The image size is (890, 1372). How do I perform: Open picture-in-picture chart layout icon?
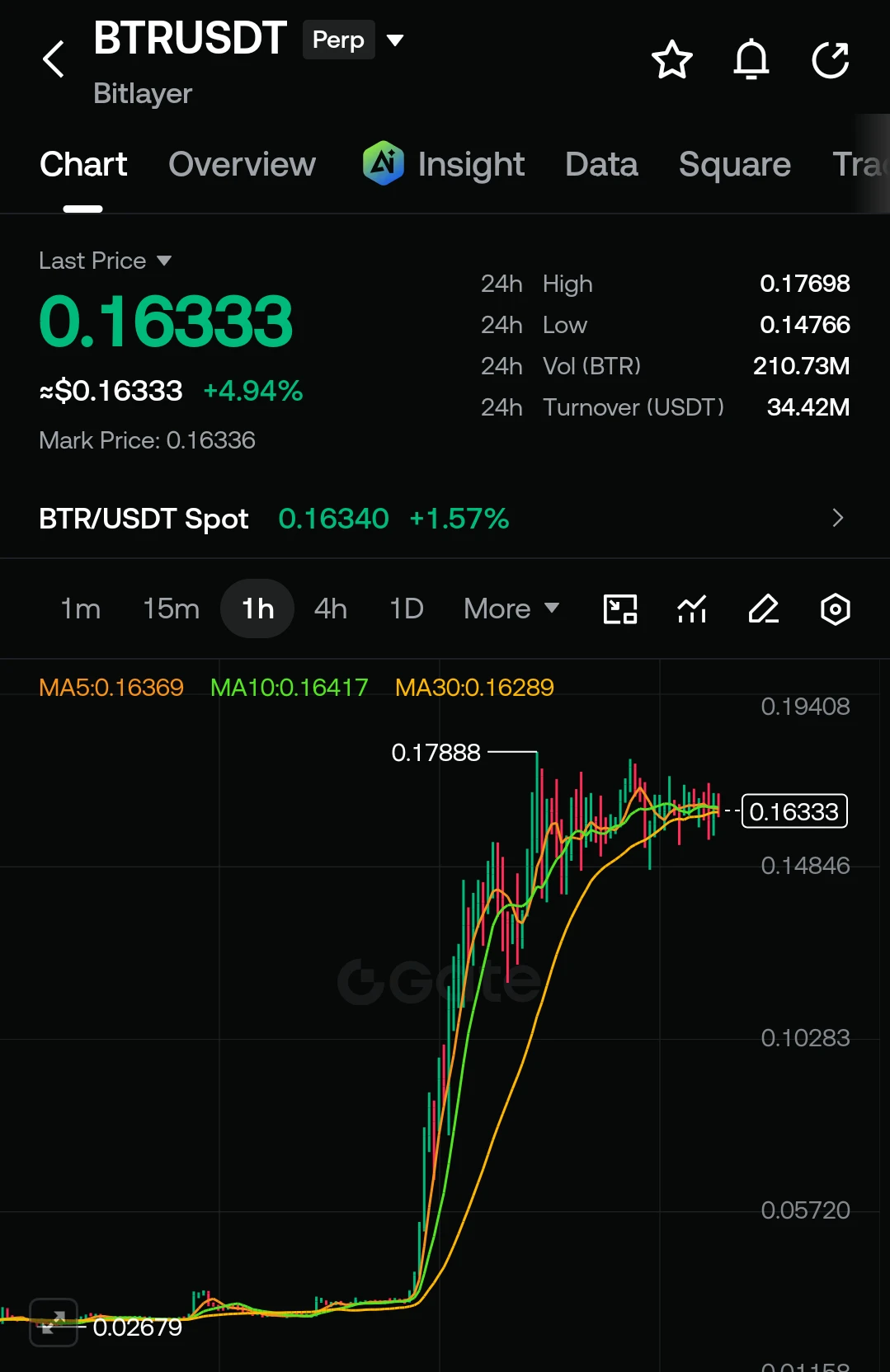pyautogui.click(x=620, y=609)
